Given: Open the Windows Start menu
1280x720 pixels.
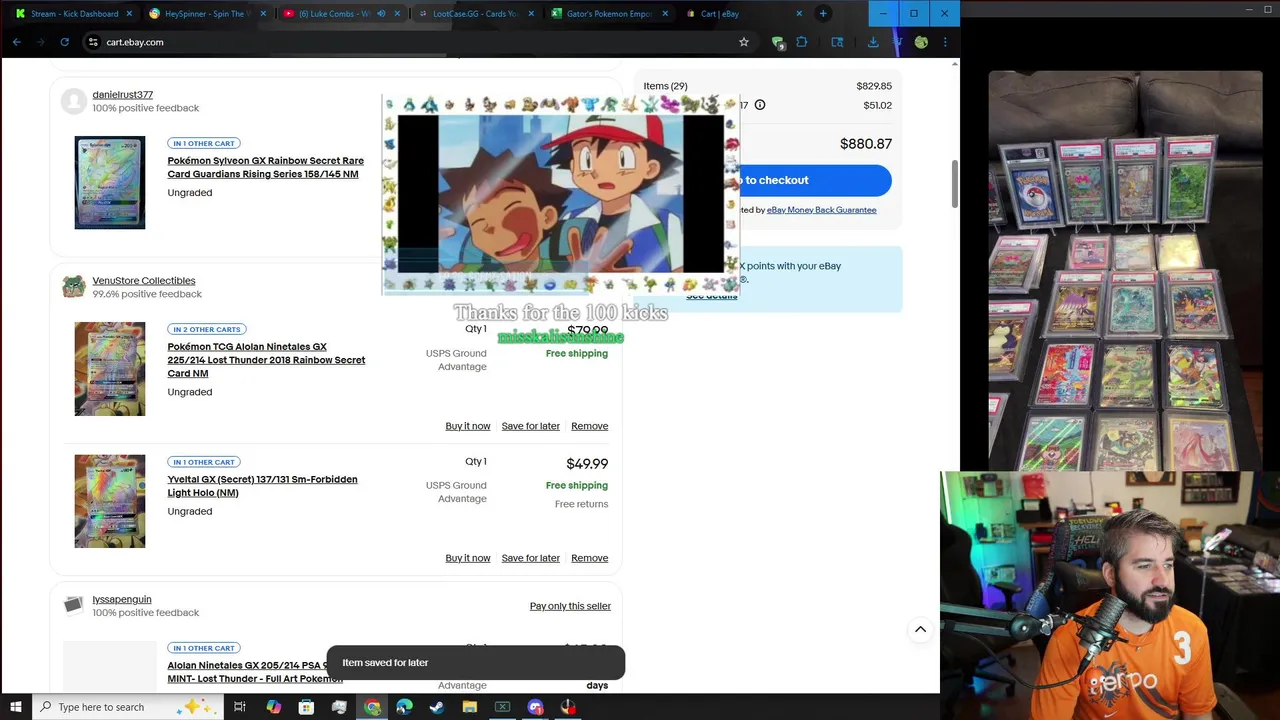Looking at the screenshot, I should [15, 707].
